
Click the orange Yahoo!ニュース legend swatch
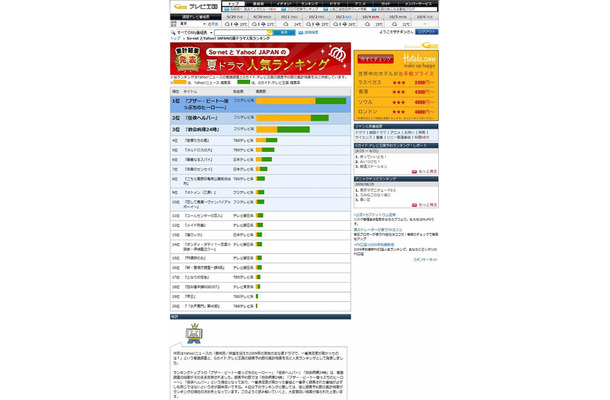point(180,82)
